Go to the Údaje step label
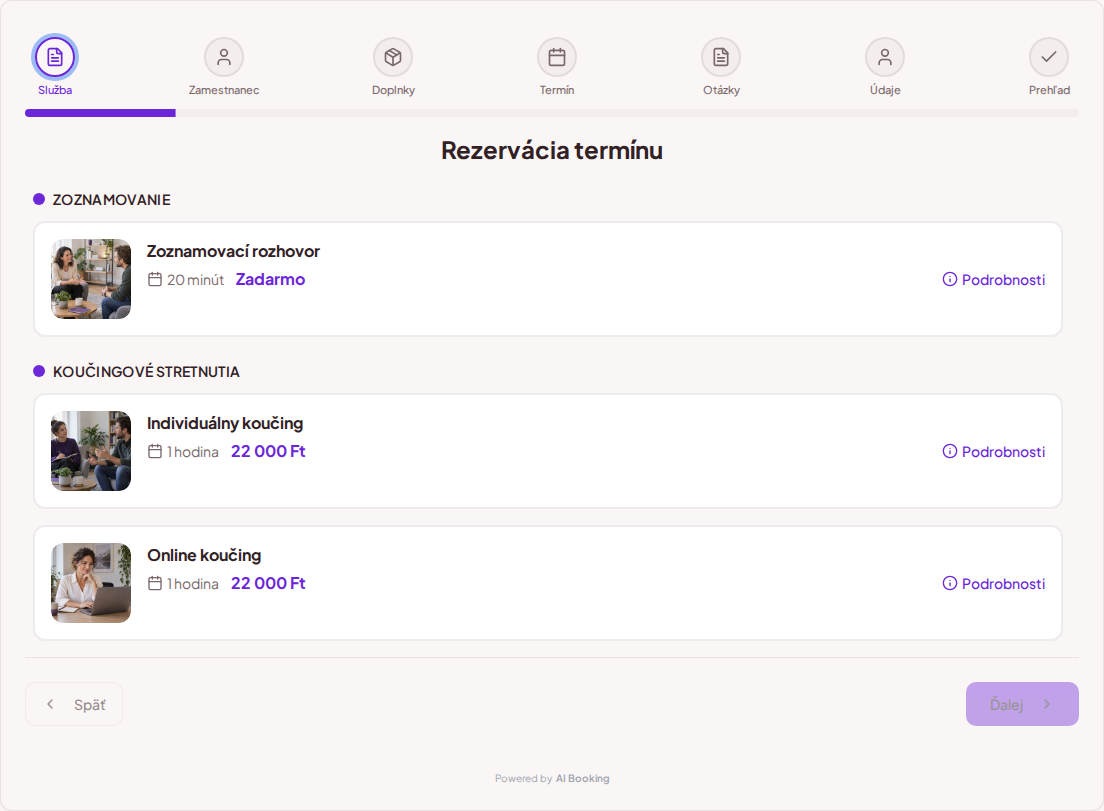Screen dimensions: 1104x811 885,90
